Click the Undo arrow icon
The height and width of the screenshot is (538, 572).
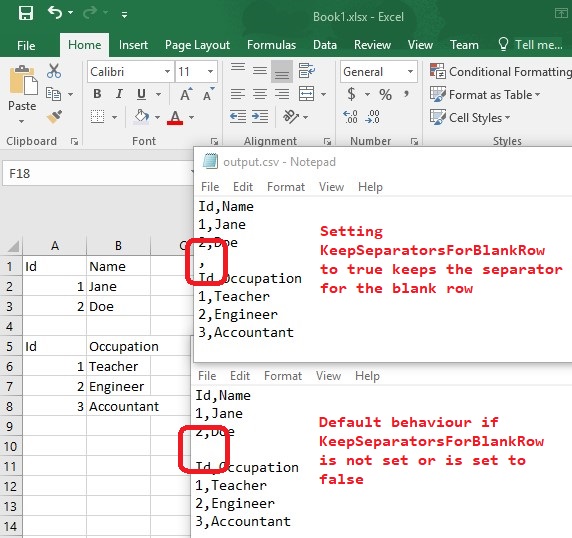pyautogui.click(x=55, y=13)
